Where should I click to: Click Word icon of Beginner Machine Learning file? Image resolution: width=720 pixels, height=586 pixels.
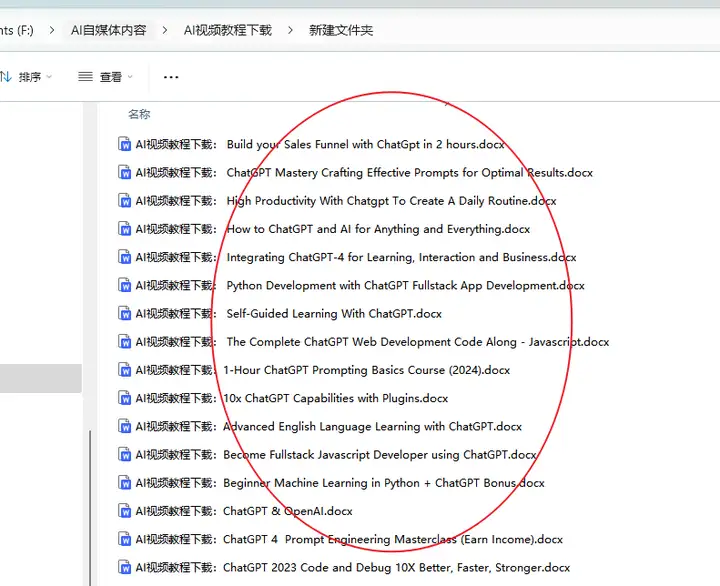tap(124, 483)
